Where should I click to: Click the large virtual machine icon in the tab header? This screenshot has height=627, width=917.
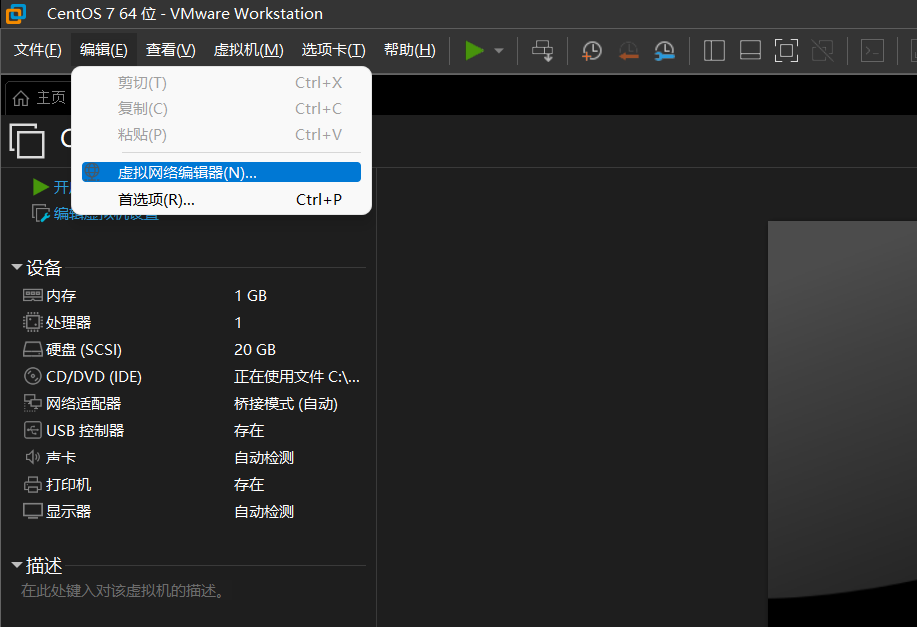27,140
